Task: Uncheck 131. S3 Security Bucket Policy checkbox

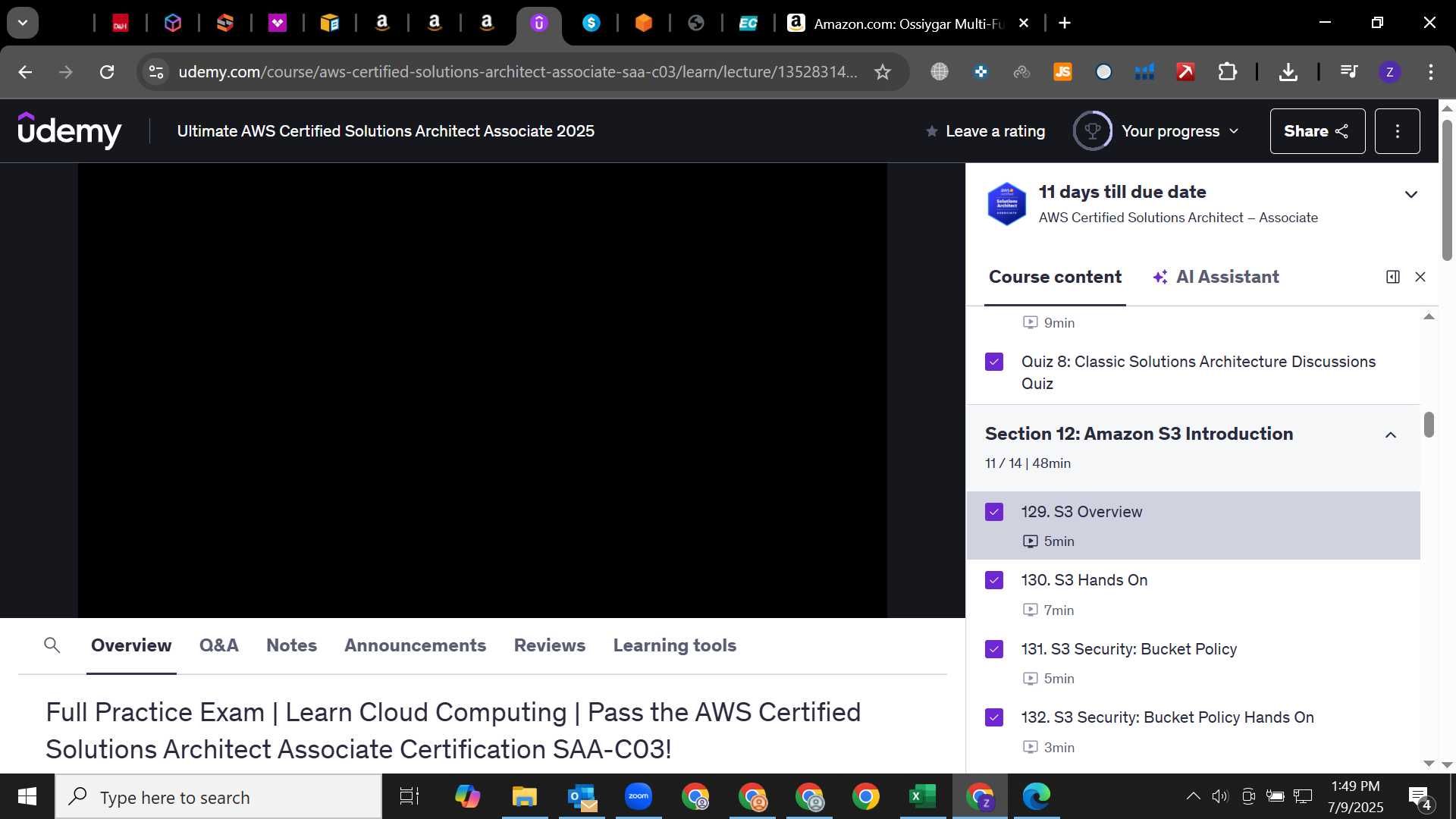Action: tap(994, 649)
